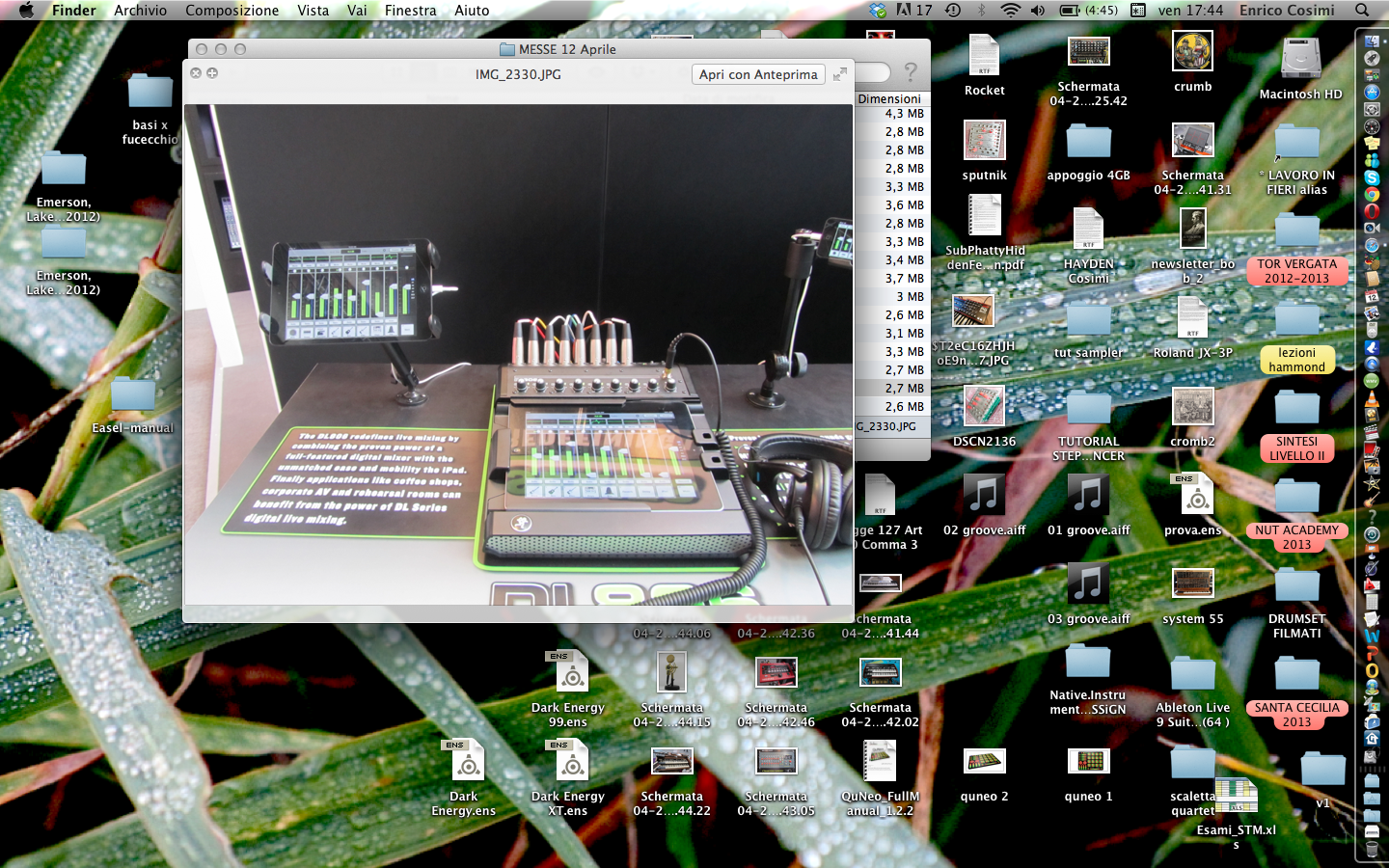Select the Native Instruments folder
The image size is (1389, 868).
click(1088, 662)
